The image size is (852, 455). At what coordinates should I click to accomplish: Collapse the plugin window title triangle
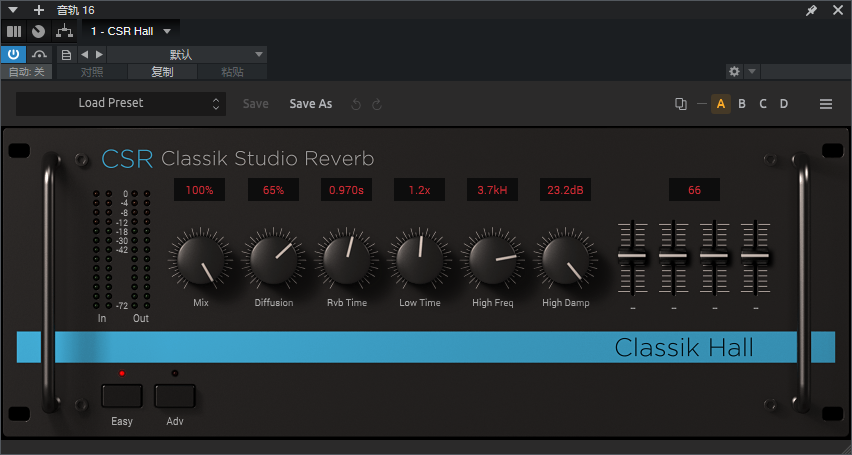coord(14,10)
